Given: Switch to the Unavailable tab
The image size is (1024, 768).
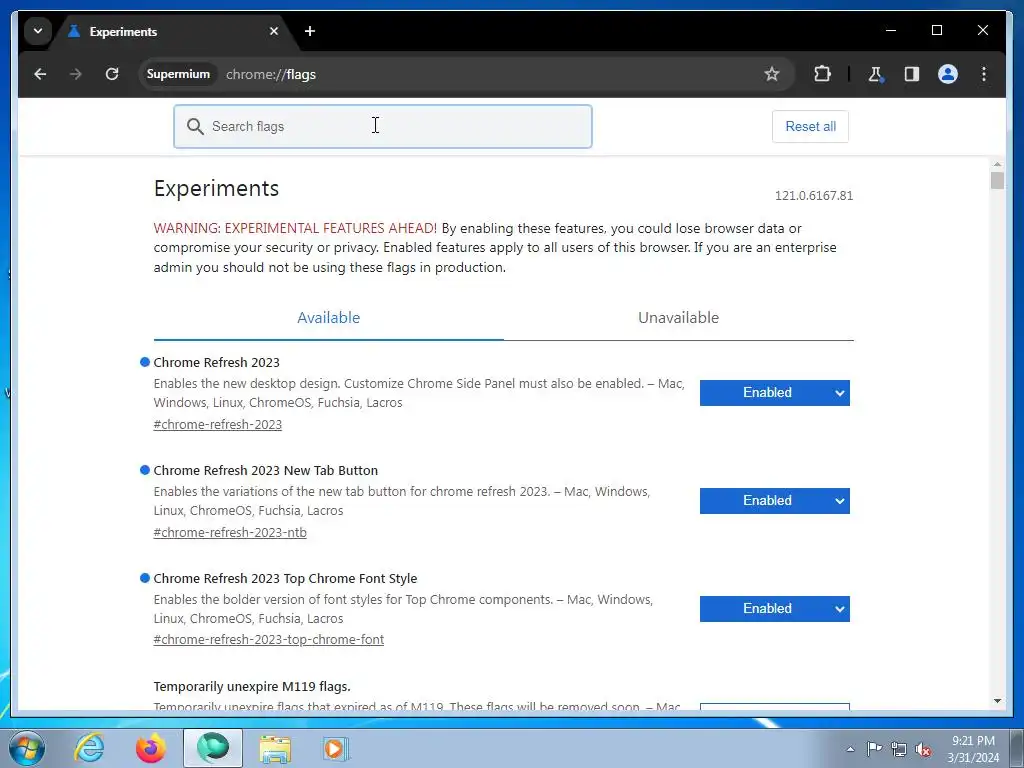Looking at the screenshot, I should (x=679, y=318).
